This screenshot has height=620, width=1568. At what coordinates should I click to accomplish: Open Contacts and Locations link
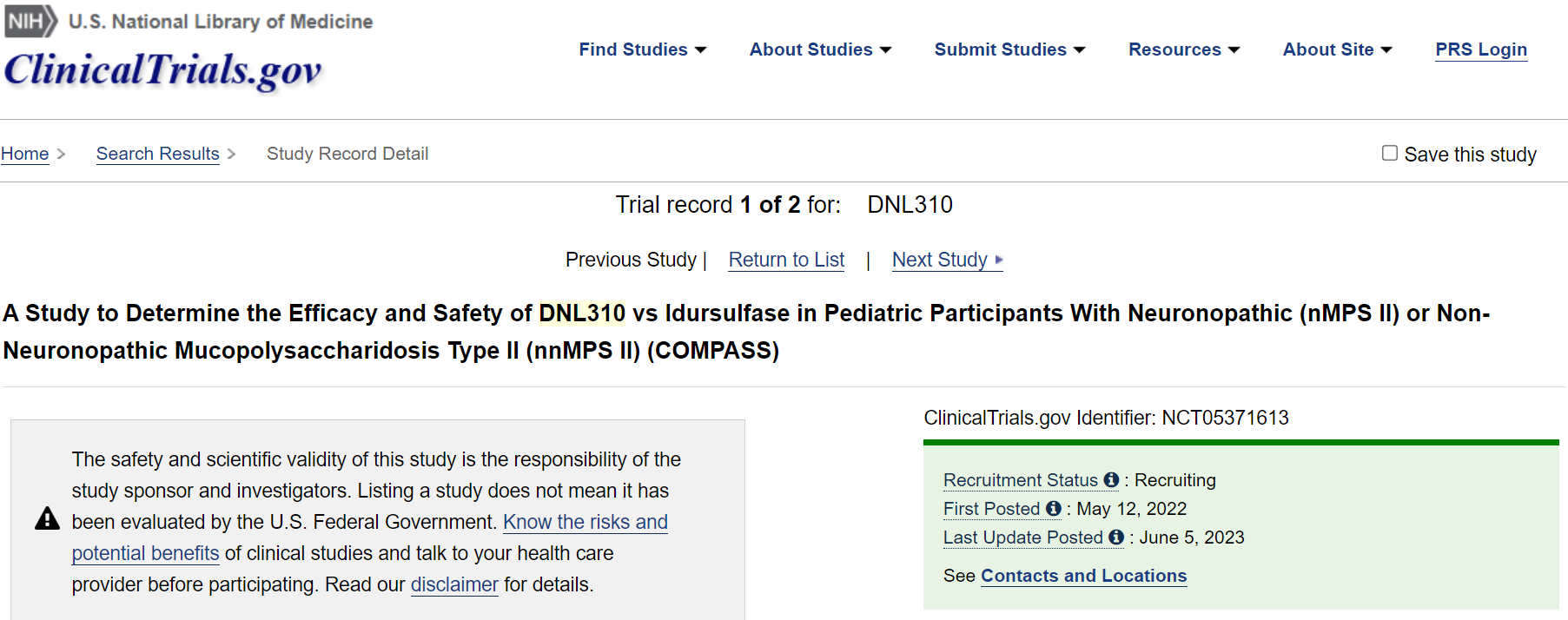(1083, 576)
